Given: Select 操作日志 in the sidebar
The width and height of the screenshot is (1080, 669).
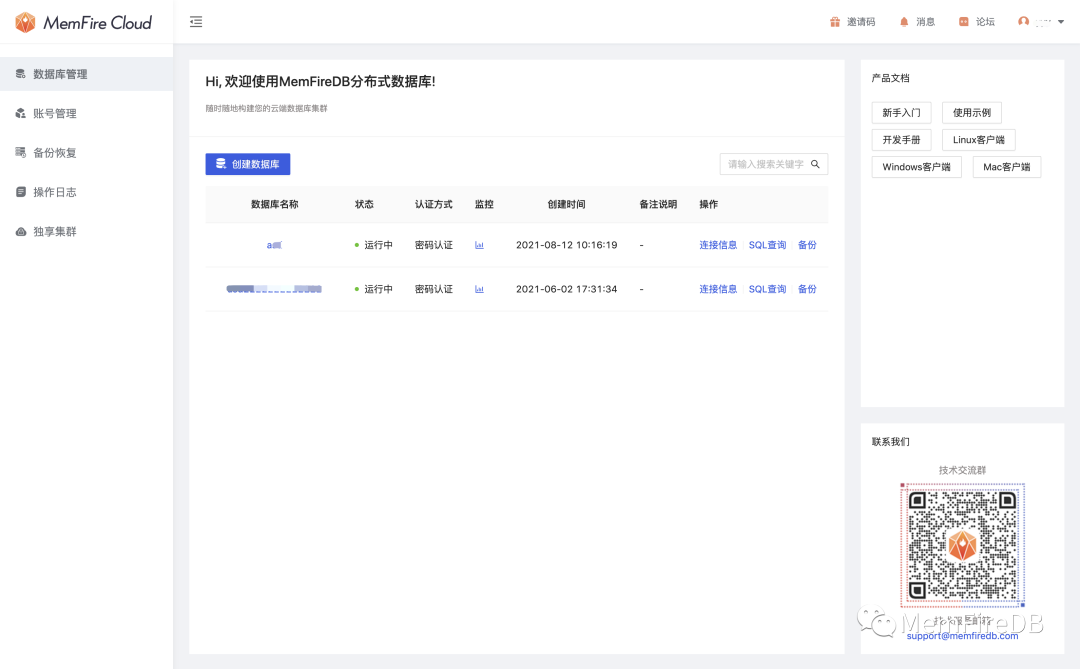Looking at the screenshot, I should click(x=87, y=192).
